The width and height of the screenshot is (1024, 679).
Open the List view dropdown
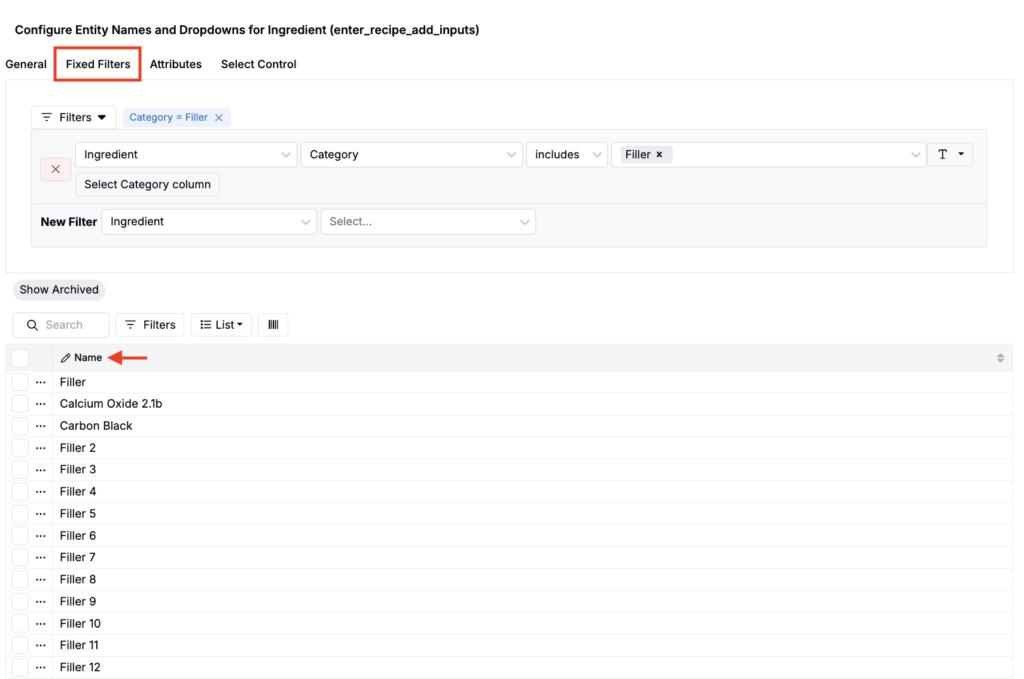221,325
